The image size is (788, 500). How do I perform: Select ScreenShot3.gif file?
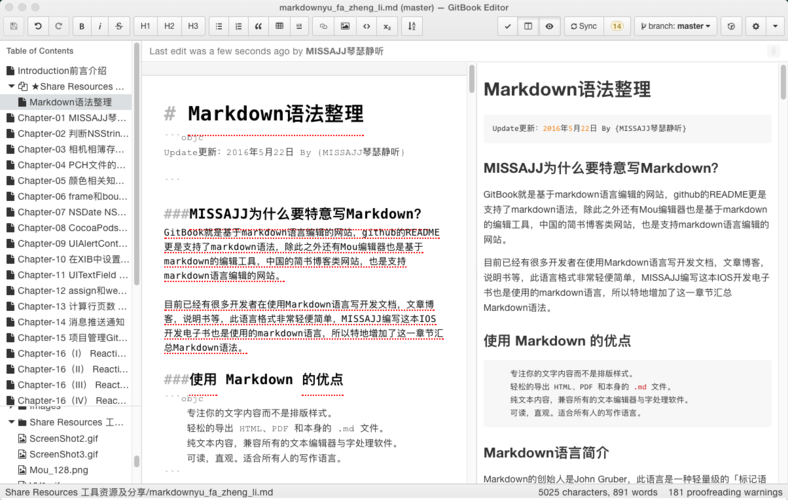pyautogui.click(x=58, y=454)
